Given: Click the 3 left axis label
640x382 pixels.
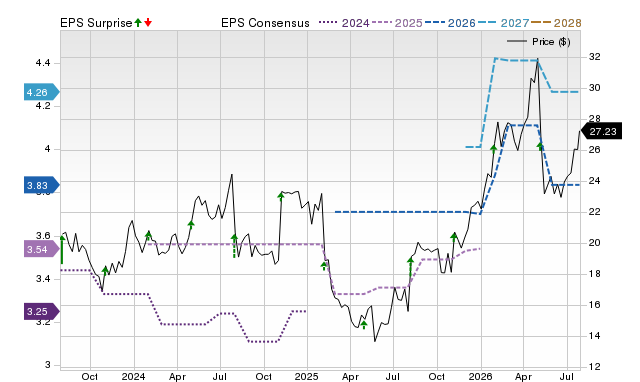Looking at the screenshot, I should click(47, 365).
